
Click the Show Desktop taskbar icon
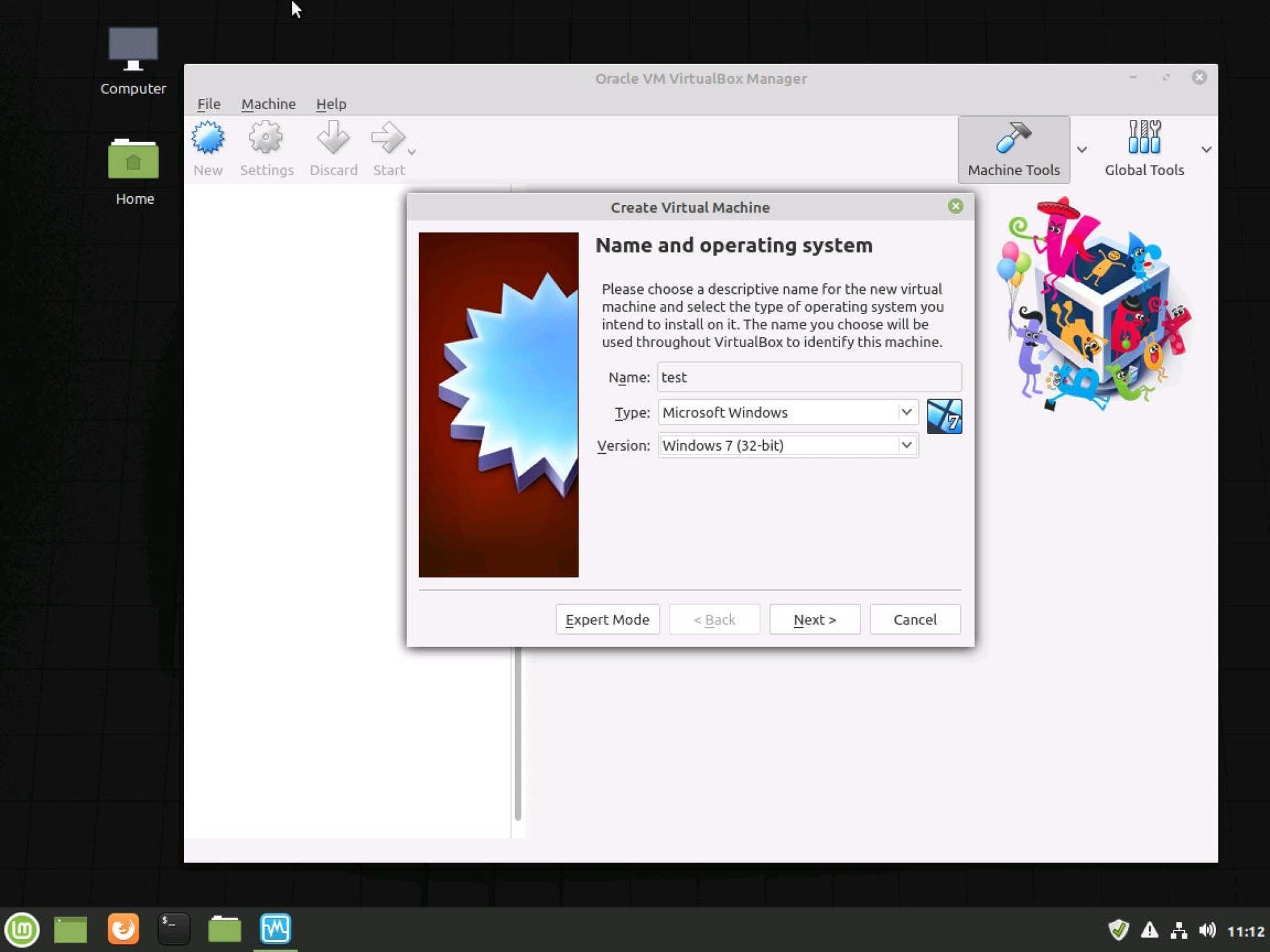pos(70,930)
